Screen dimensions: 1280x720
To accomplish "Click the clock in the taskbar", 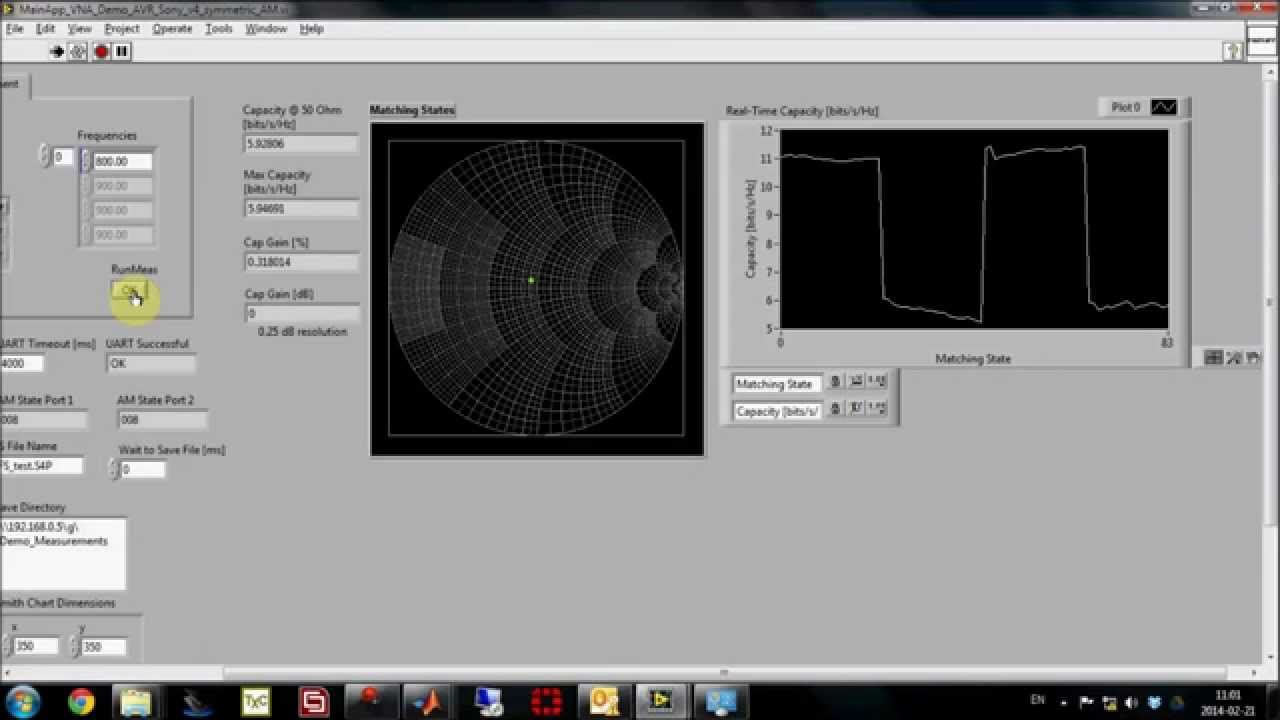I will 1228,702.
